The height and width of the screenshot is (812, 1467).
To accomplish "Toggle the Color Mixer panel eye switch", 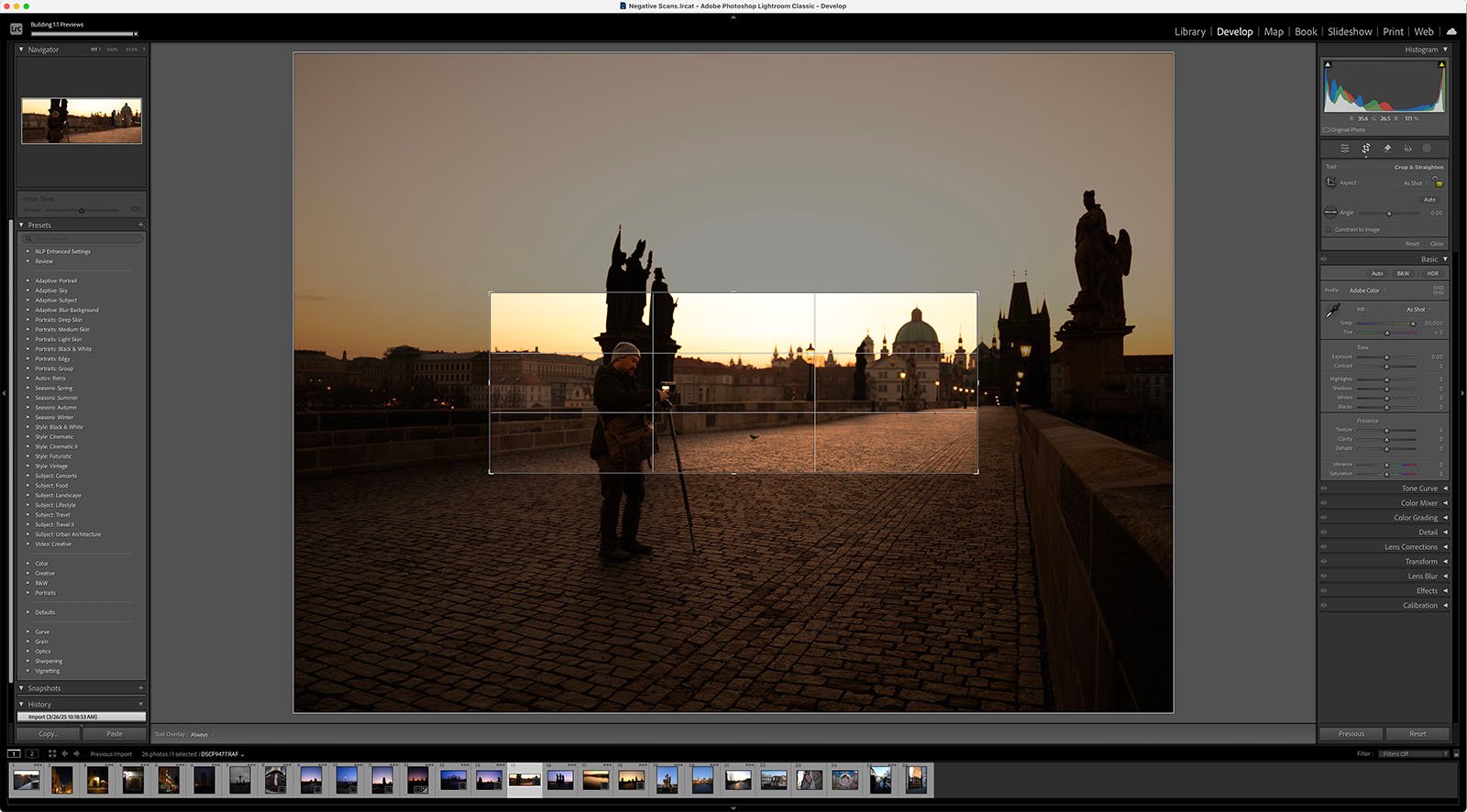I will (1323, 503).
